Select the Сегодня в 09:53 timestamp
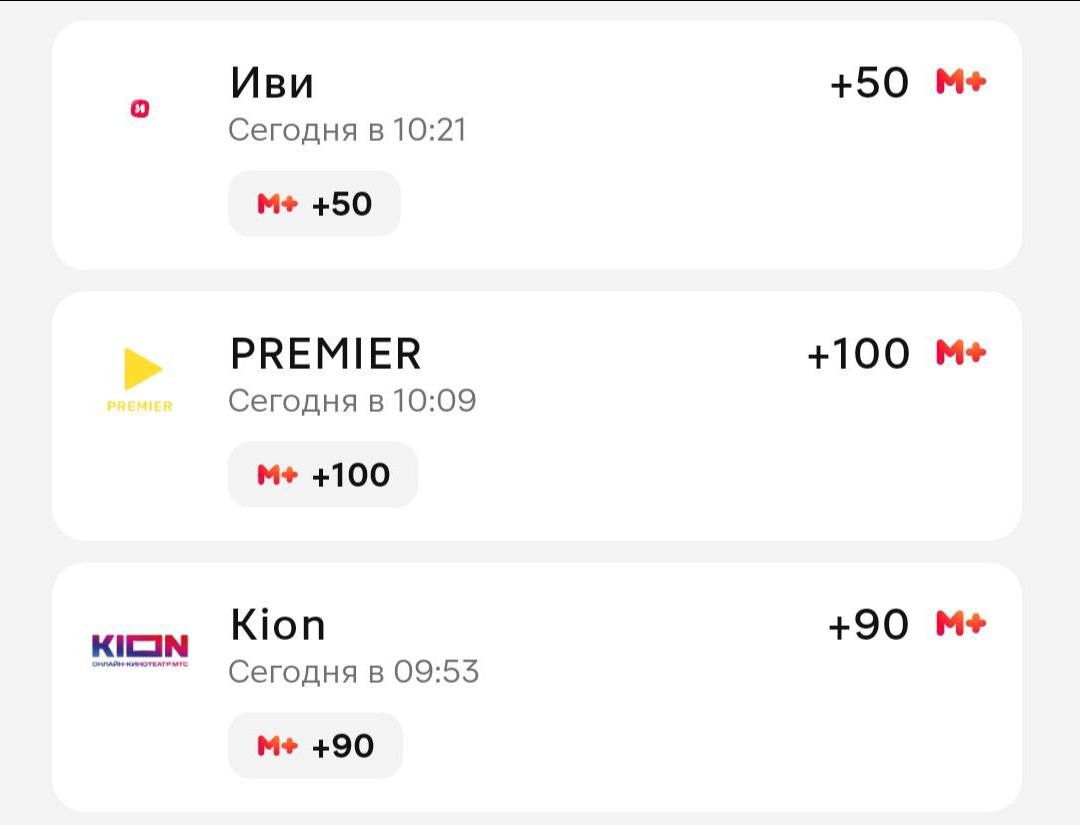The width and height of the screenshot is (1080, 825). pos(354,672)
